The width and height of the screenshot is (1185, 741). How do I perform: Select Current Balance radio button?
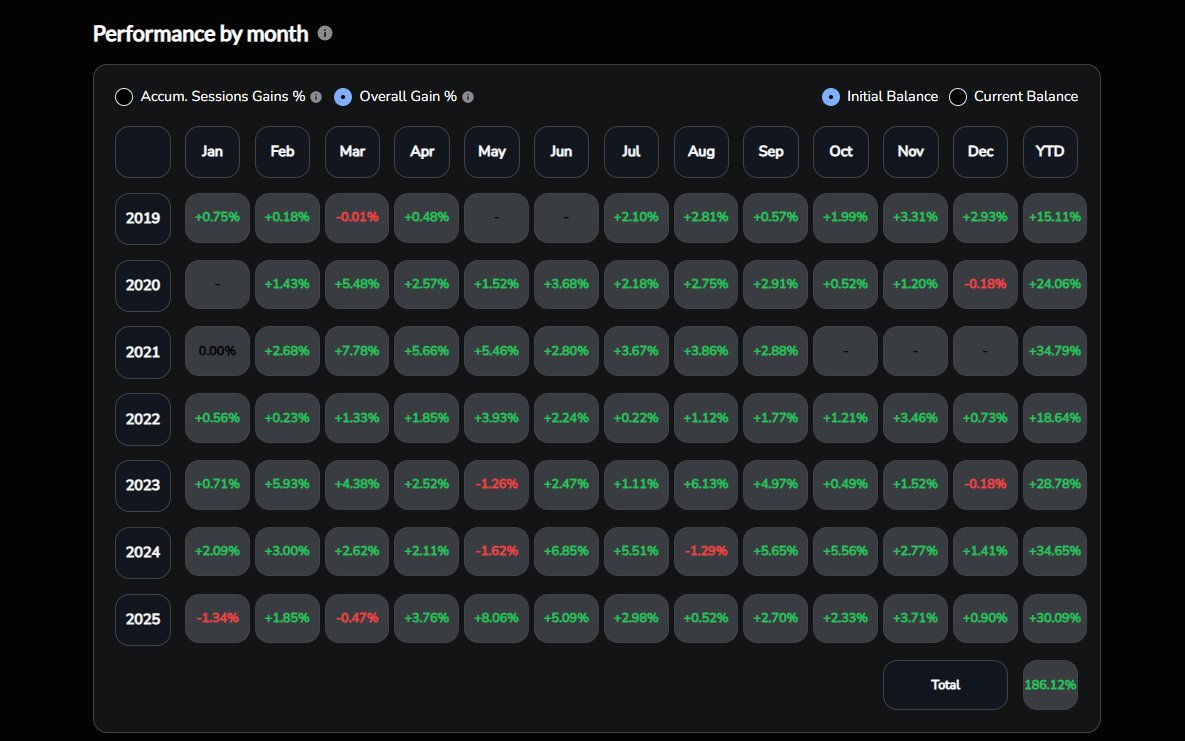(958, 97)
